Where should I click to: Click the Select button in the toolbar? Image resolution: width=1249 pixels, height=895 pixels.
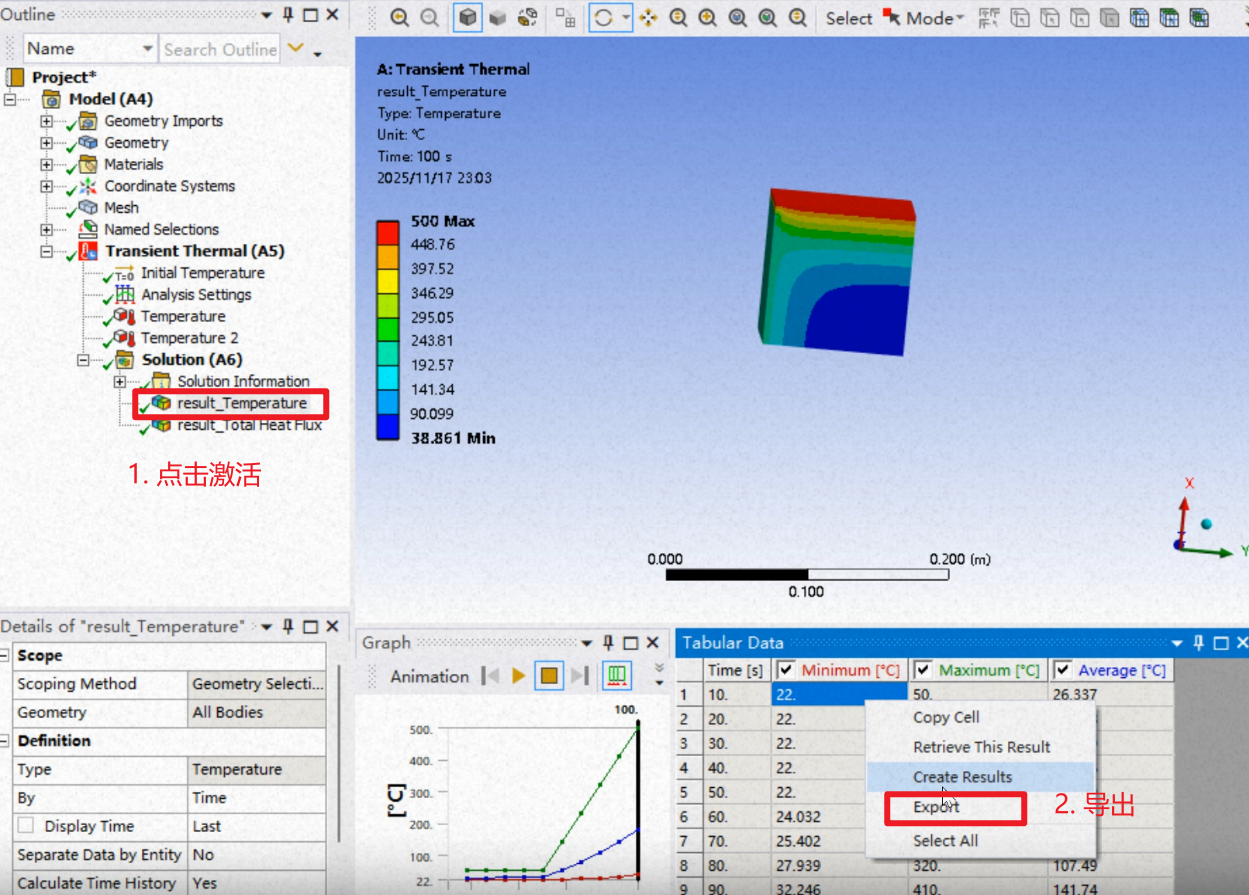click(848, 17)
